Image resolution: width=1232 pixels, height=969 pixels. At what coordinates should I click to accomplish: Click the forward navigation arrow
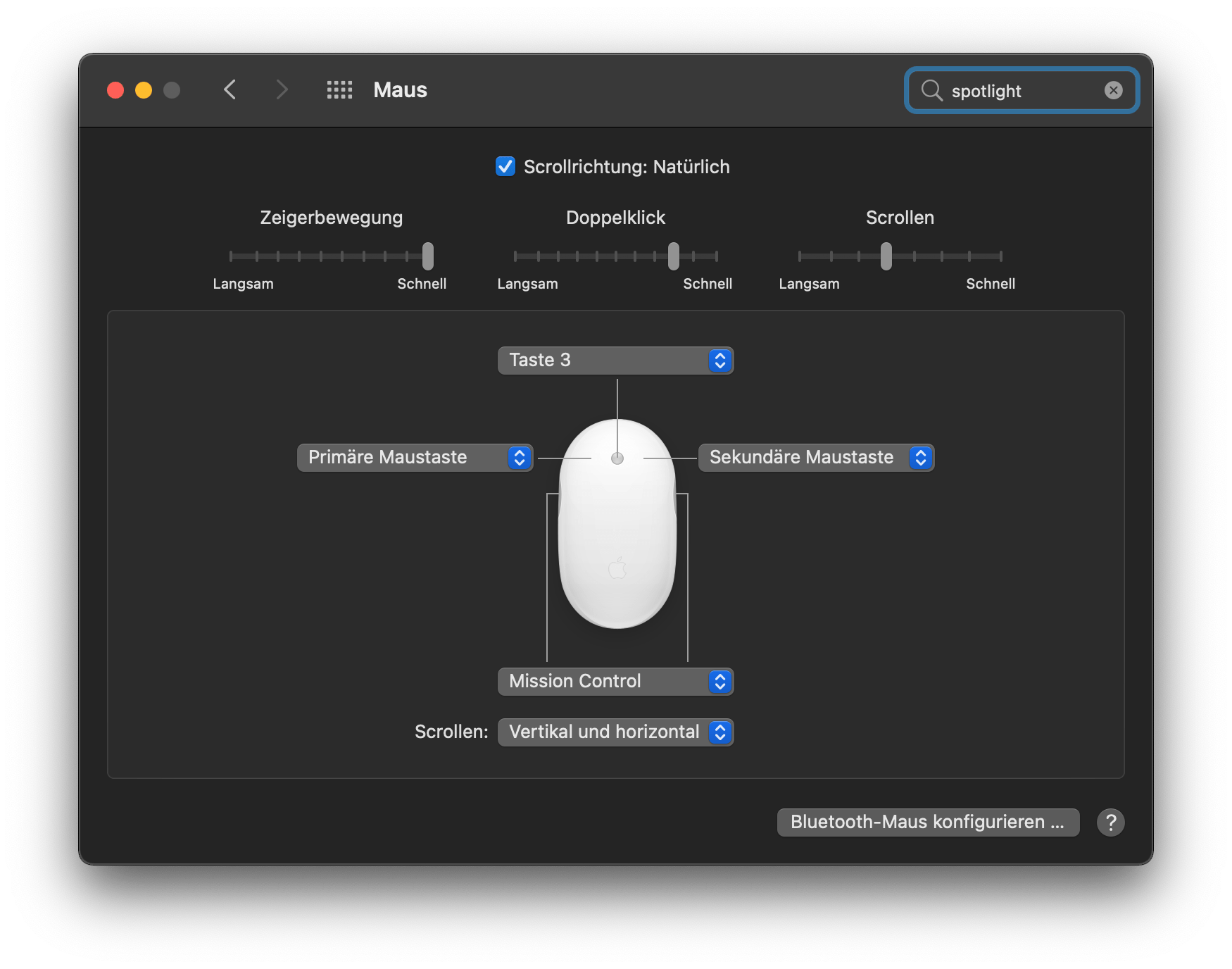click(282, 89)
